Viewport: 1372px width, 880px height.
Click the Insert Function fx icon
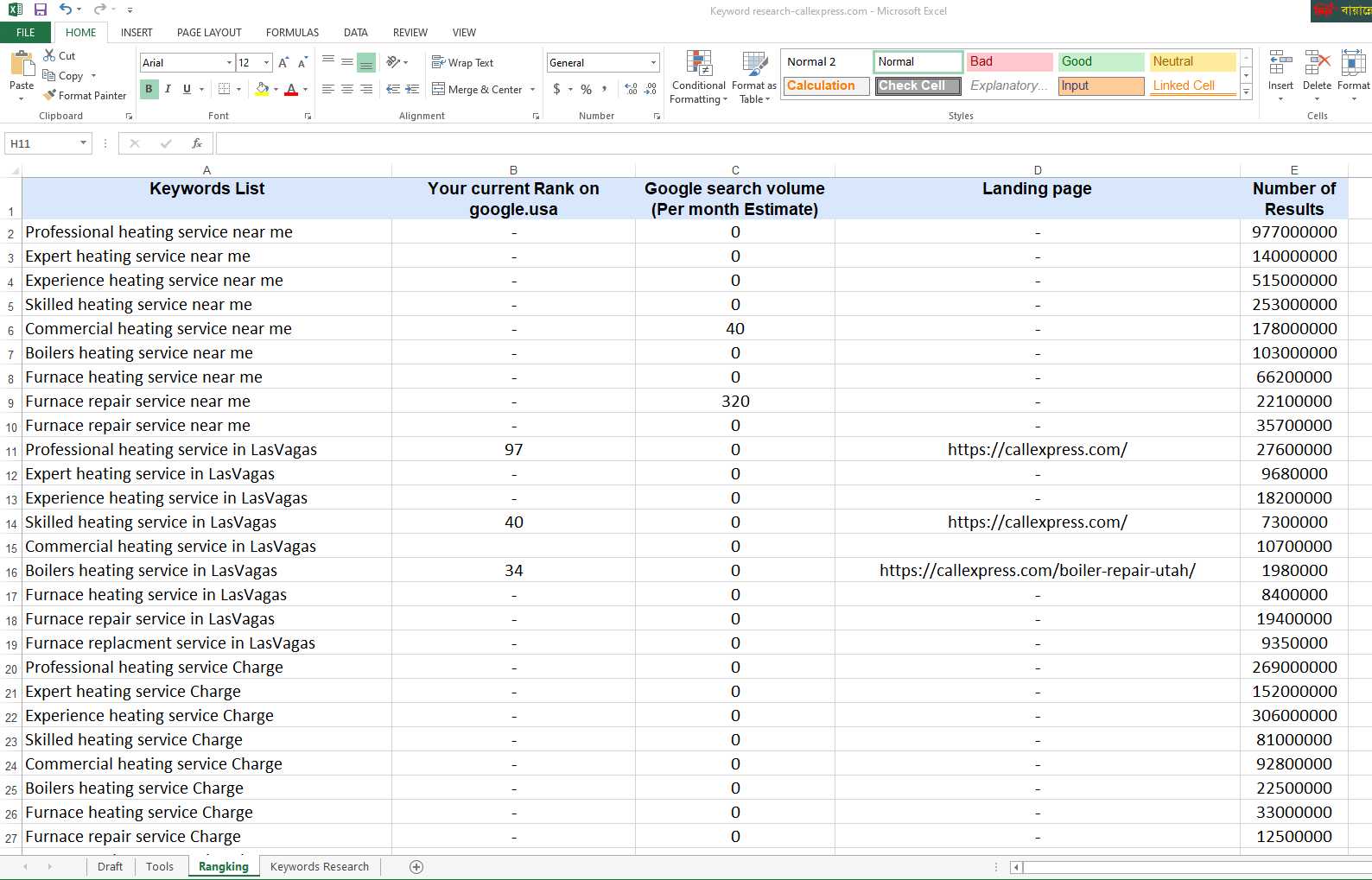click(x=197, y=143)
